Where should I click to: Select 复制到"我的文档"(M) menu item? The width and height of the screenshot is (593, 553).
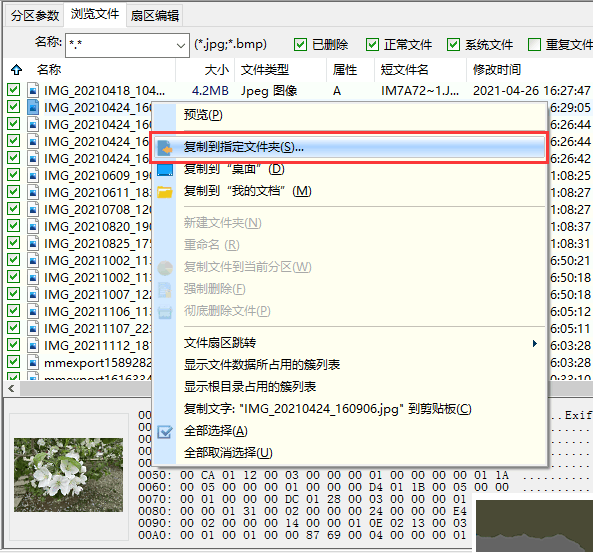(350, 191)
